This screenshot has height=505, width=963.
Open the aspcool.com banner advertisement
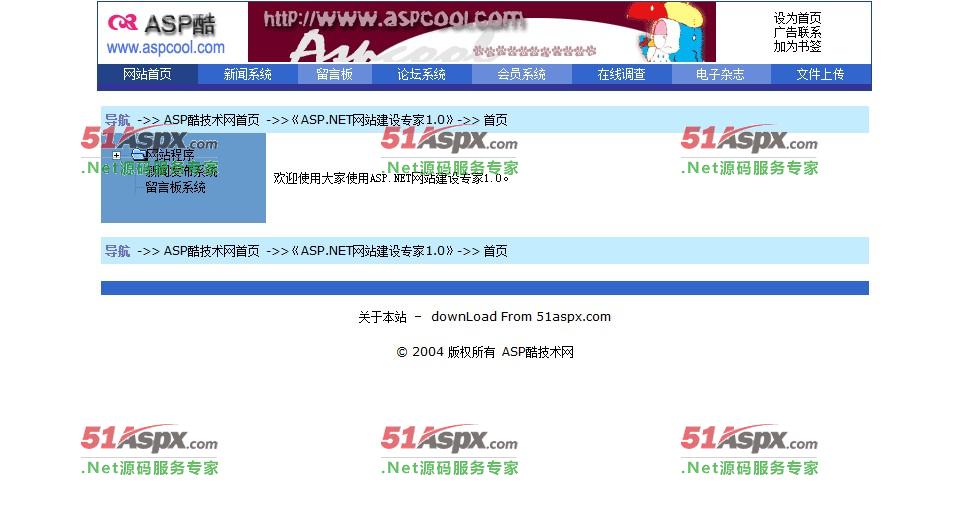(x=482, y=32)
